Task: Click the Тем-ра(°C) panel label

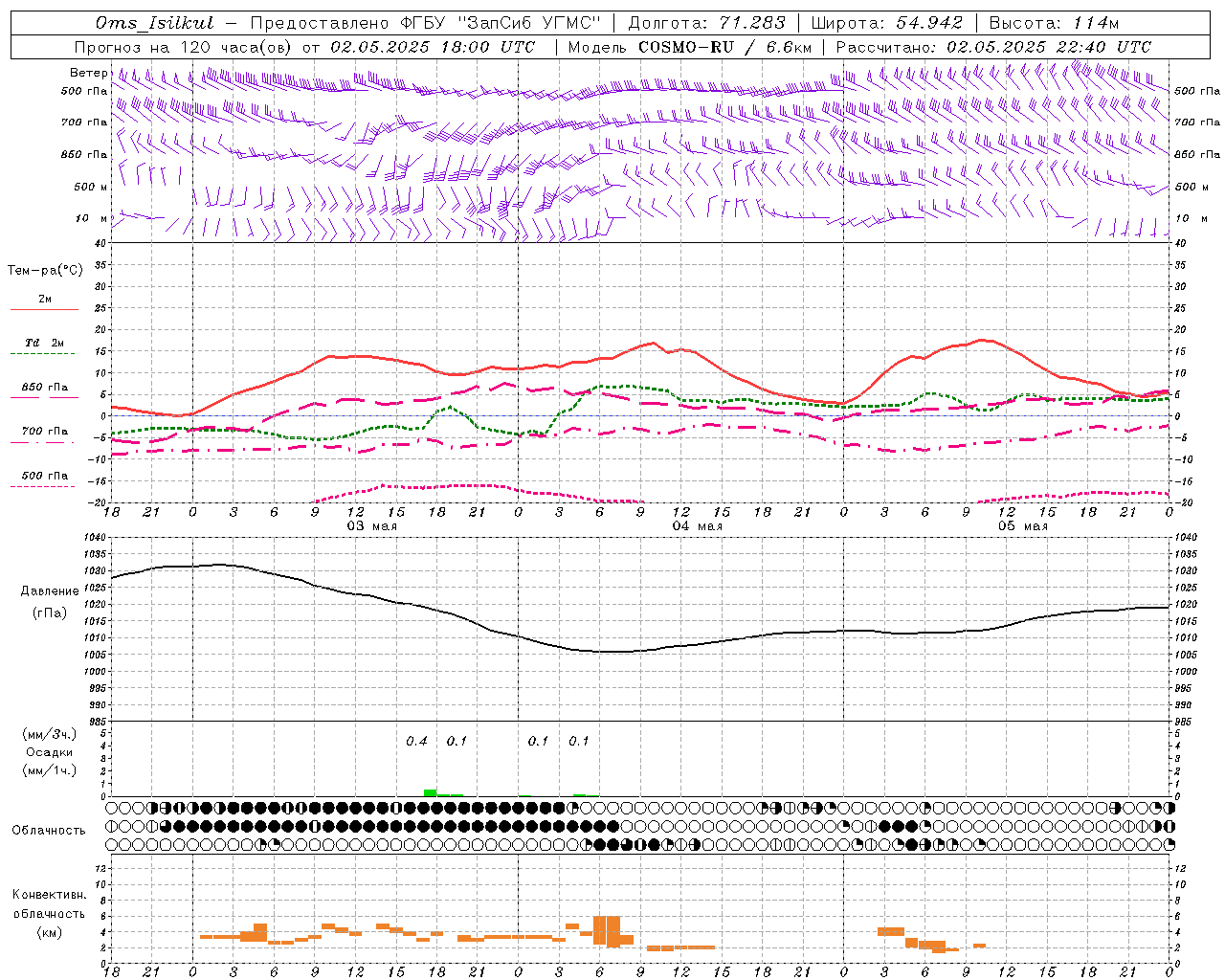Action: pyautogui.click(x=45, y=271)
